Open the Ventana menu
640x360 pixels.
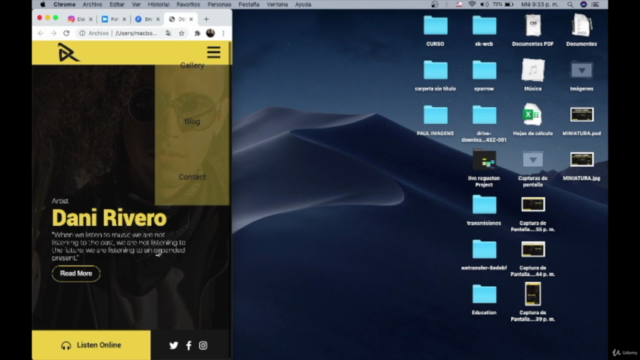277,4
